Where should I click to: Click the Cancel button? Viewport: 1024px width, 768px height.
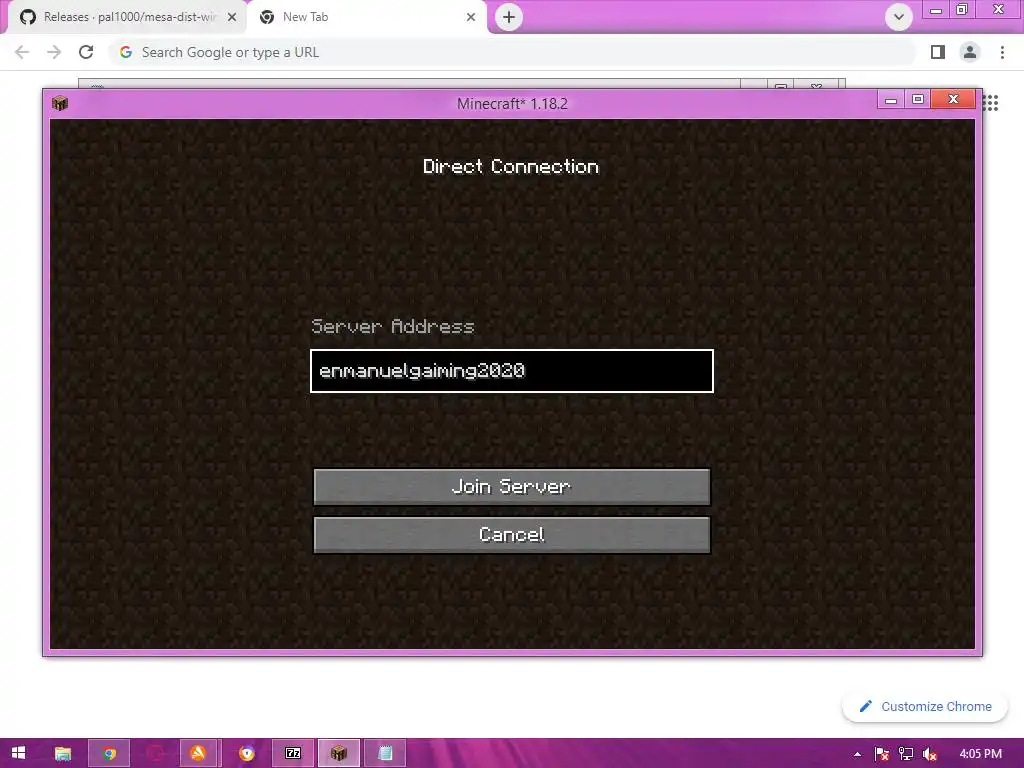click(x=511, y=535)
